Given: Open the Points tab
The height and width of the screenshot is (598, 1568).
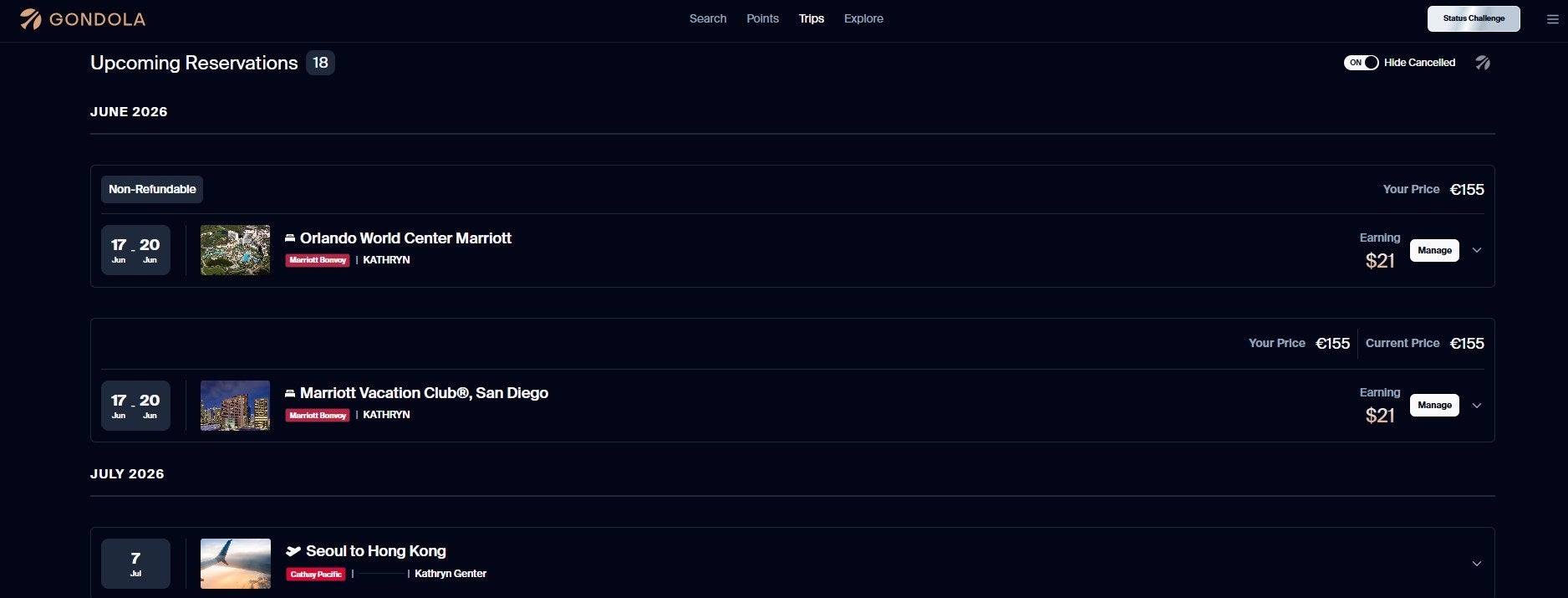Looking at the screenshot, I should coord(762,18).
